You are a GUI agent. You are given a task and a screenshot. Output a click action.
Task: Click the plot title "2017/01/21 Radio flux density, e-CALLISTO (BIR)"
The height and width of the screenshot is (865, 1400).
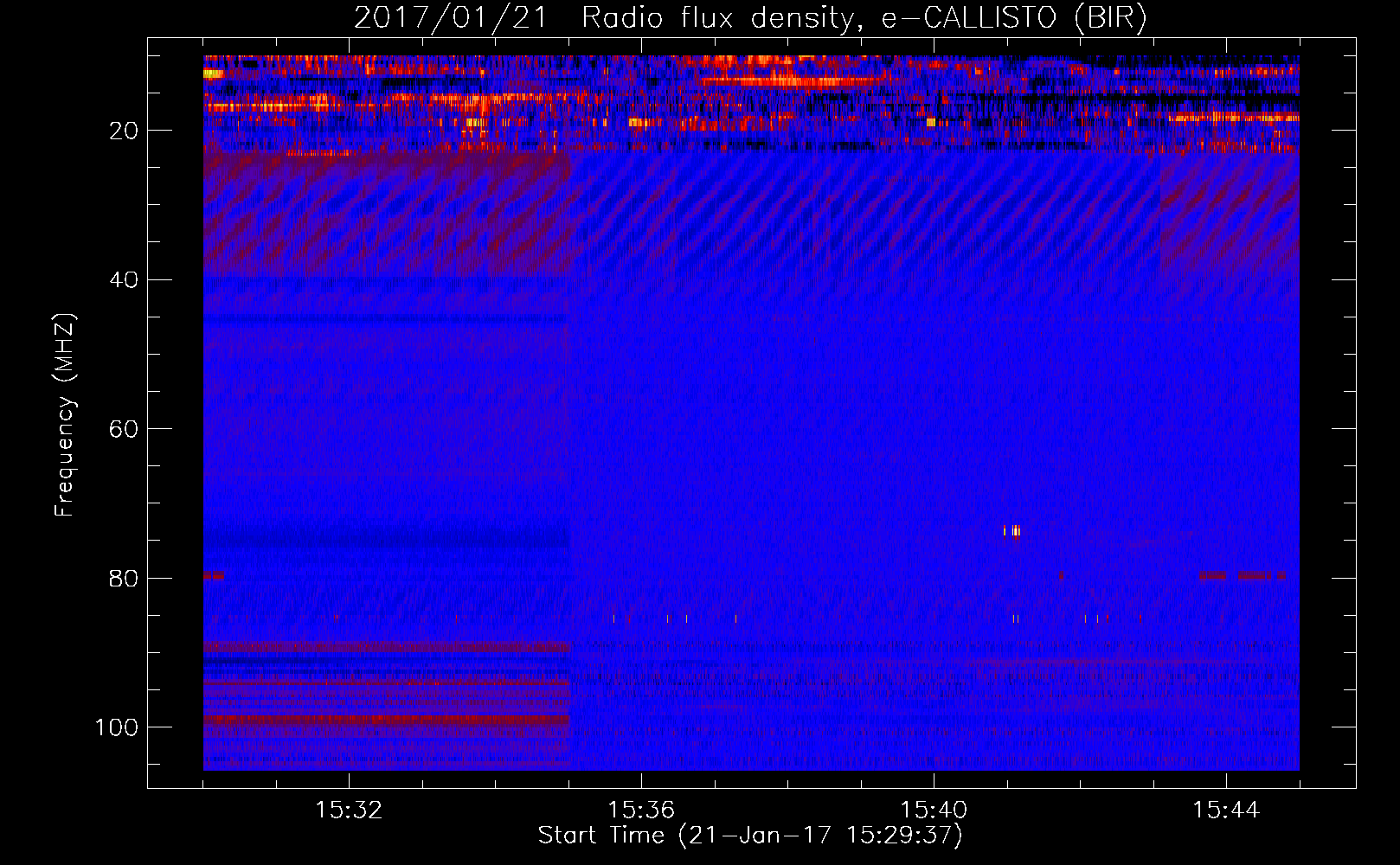point(750,18)
